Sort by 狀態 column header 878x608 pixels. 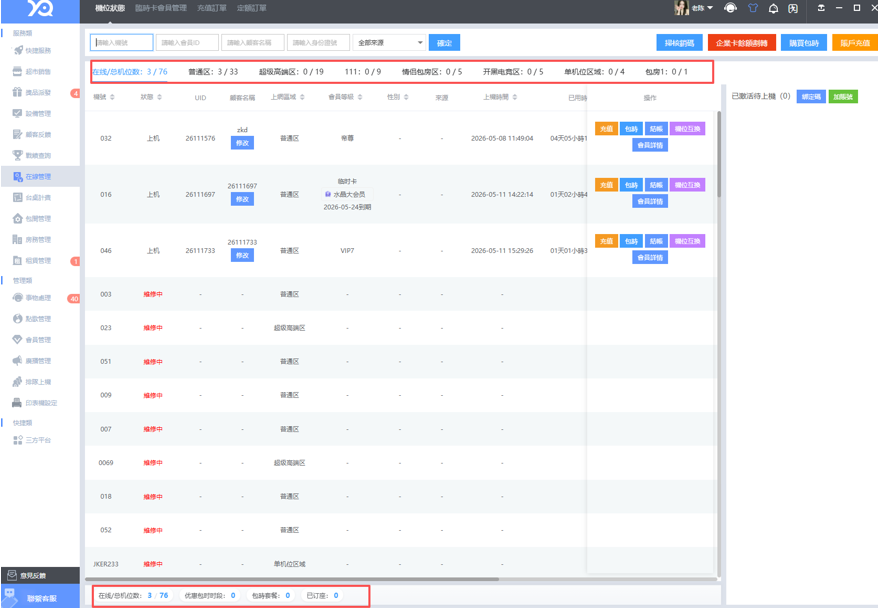[151, 97]
